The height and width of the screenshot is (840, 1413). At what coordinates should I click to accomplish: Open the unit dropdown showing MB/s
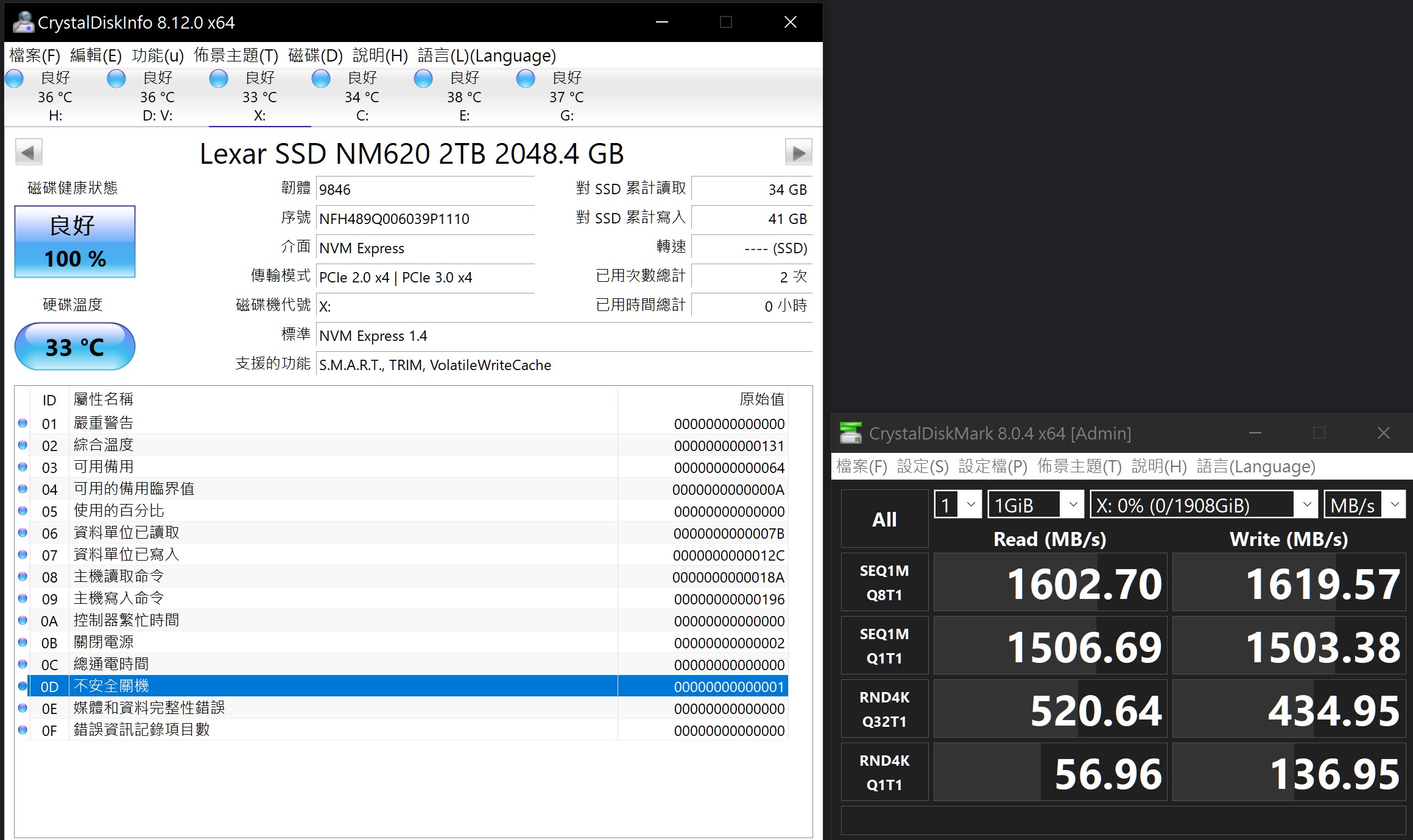1364,505
